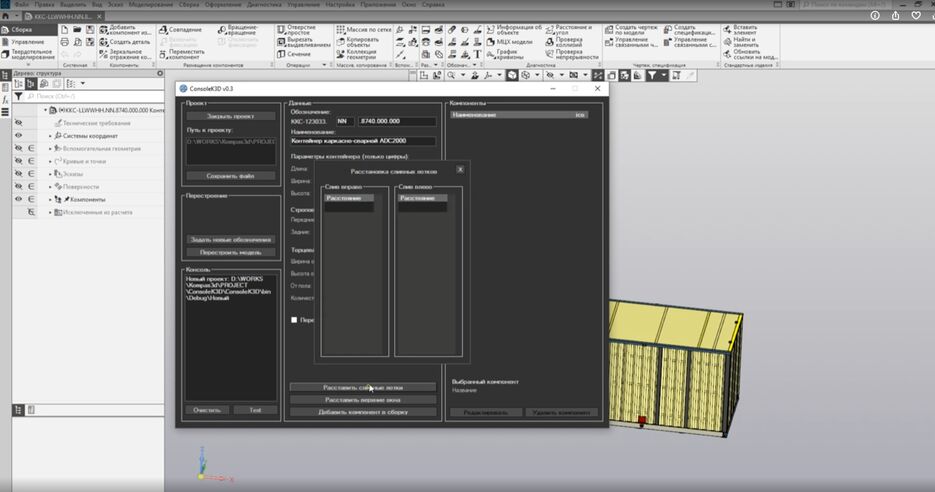
Task: Toggle exclude-from-calc icon on Компоненты row
Action: pos(31,199)
